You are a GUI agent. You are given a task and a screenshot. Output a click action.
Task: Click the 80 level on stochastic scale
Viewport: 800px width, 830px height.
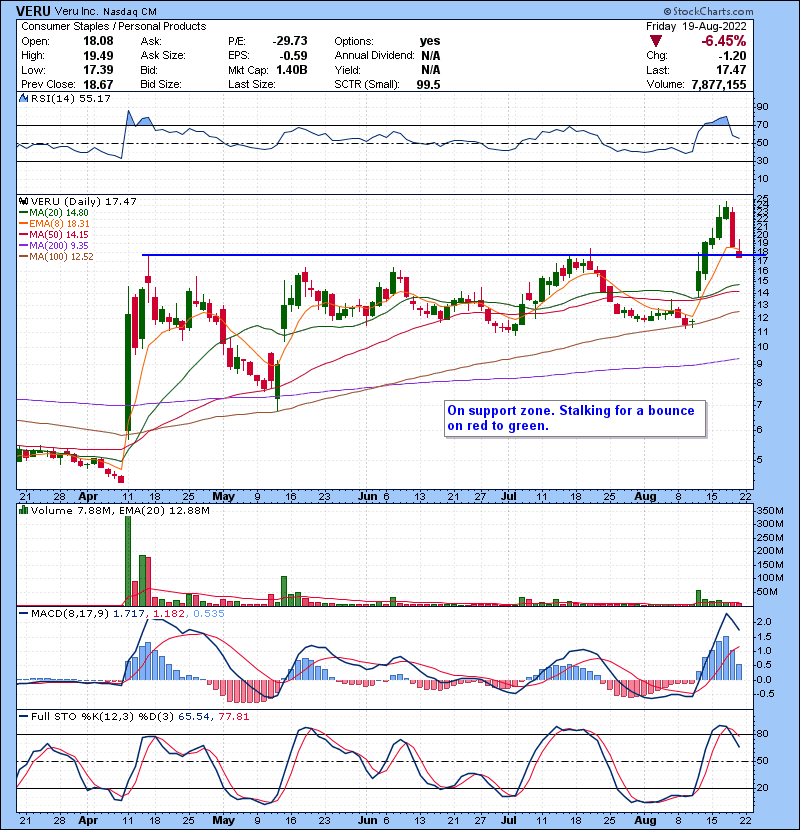[x=763, y=734]
